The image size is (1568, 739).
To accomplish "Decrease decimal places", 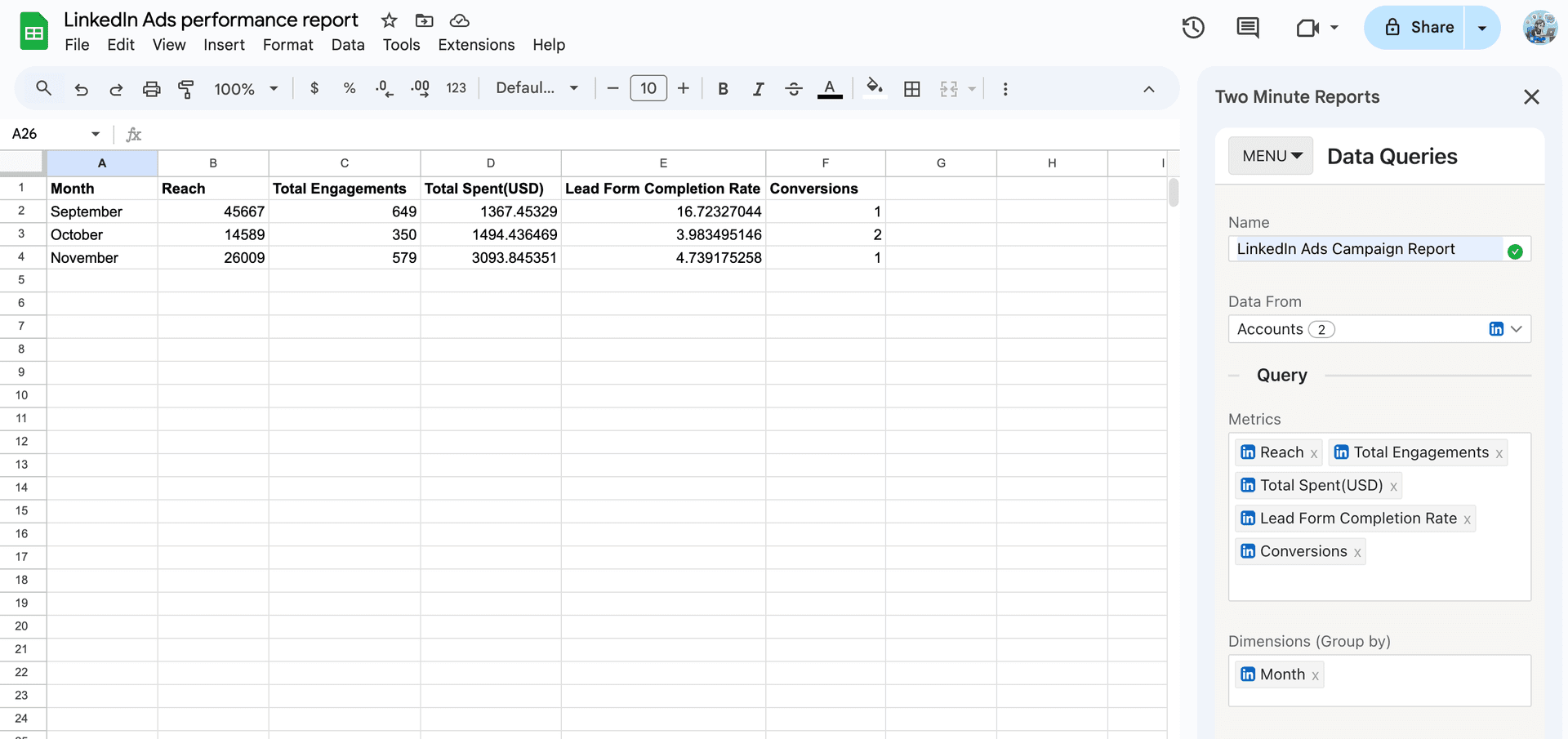I will (384, 88).
